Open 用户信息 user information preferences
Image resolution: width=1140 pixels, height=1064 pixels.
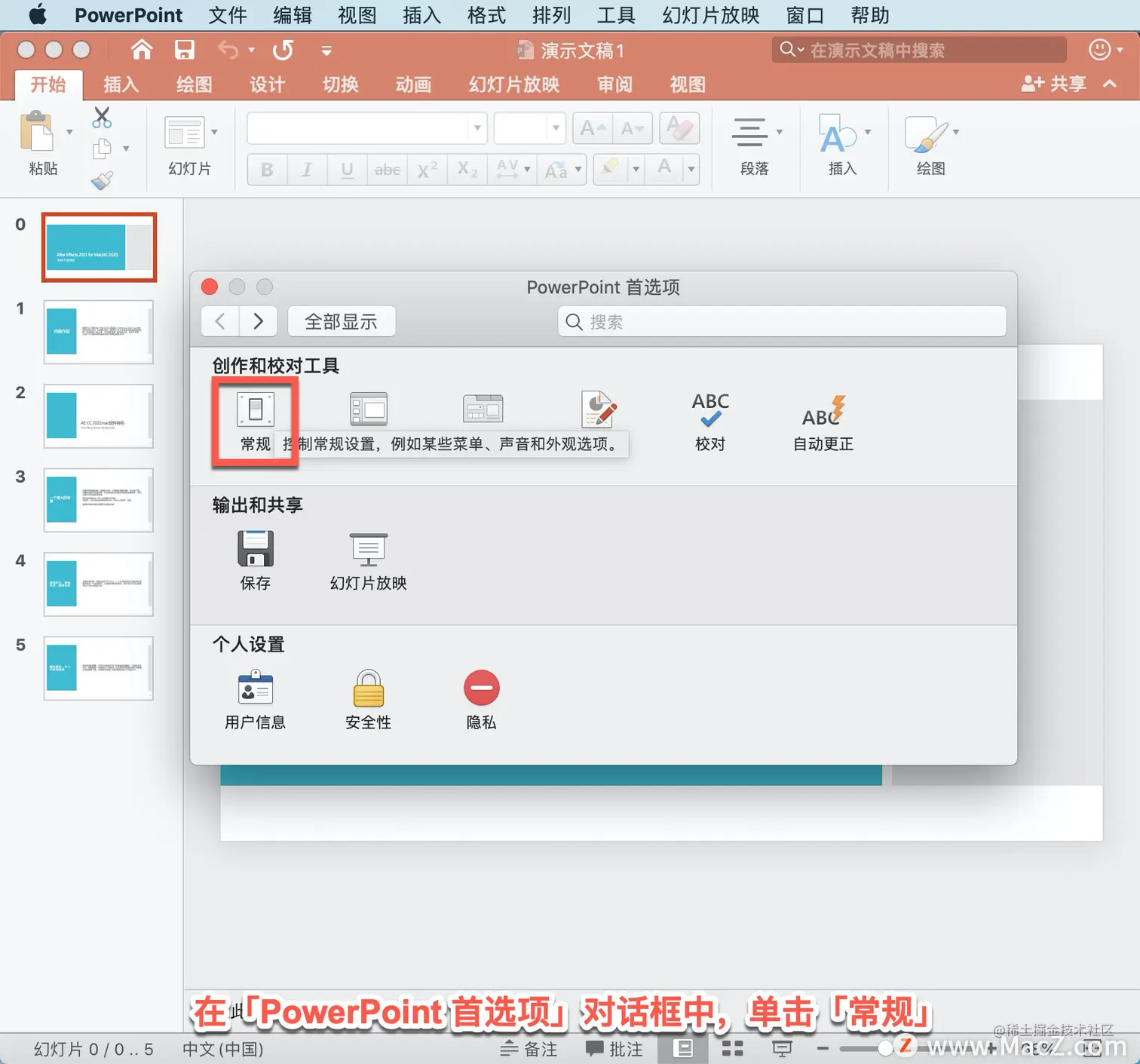256,700
